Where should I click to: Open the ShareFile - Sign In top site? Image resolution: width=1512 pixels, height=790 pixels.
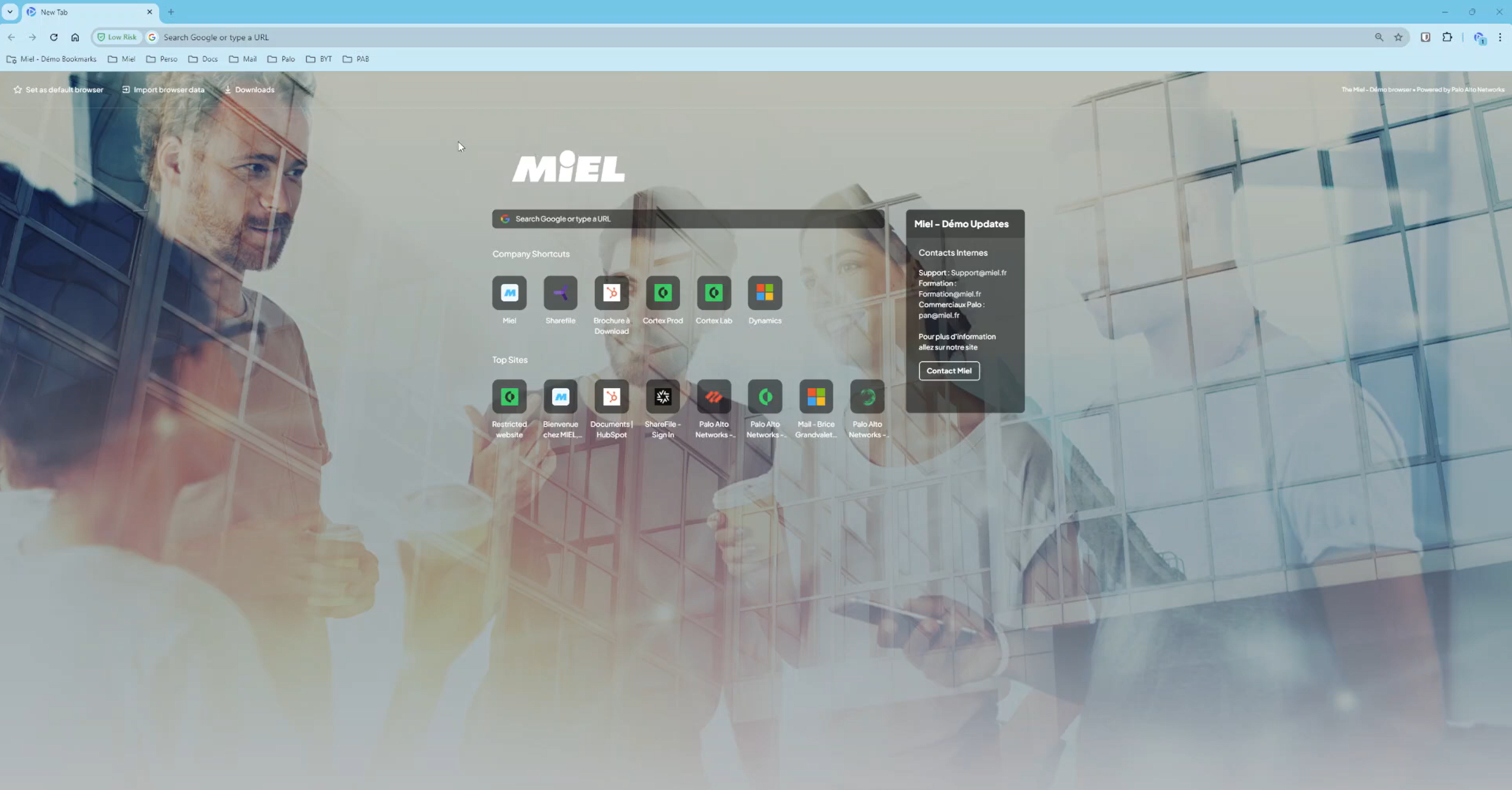[x=662, y=396]
